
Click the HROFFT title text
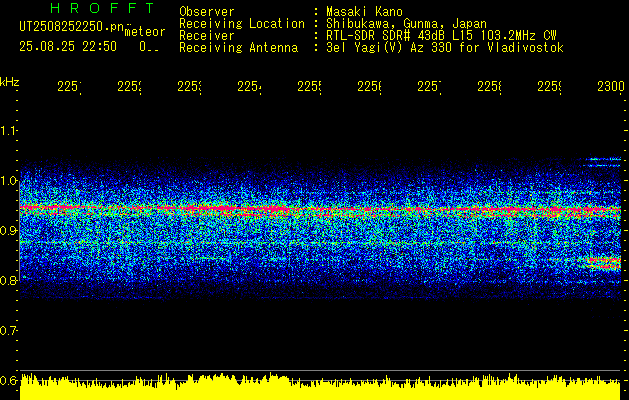coord(102,8)
